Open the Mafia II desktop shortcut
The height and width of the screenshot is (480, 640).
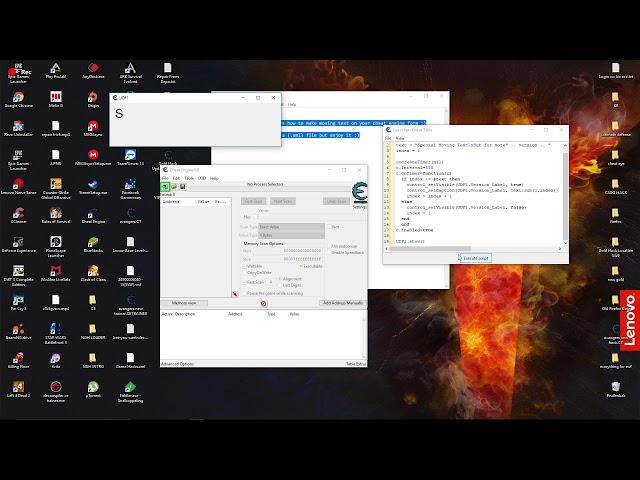[x=56, y=100]
